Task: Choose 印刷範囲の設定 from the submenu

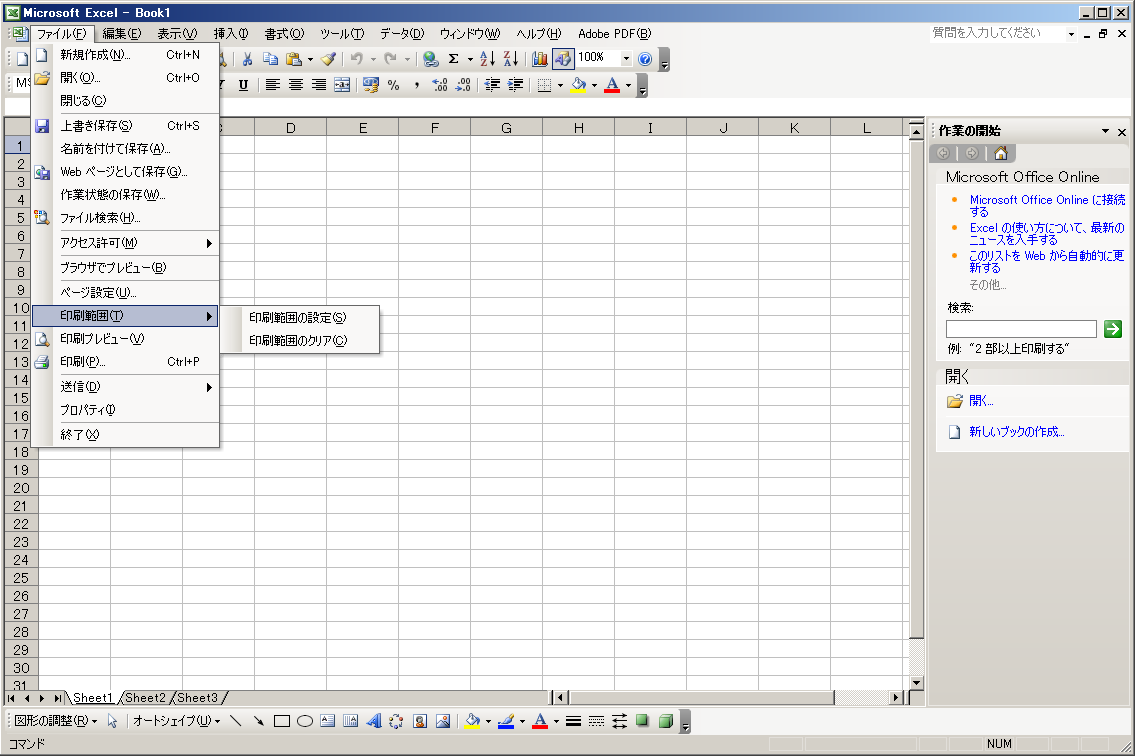Action: click(x=297, y=317)
